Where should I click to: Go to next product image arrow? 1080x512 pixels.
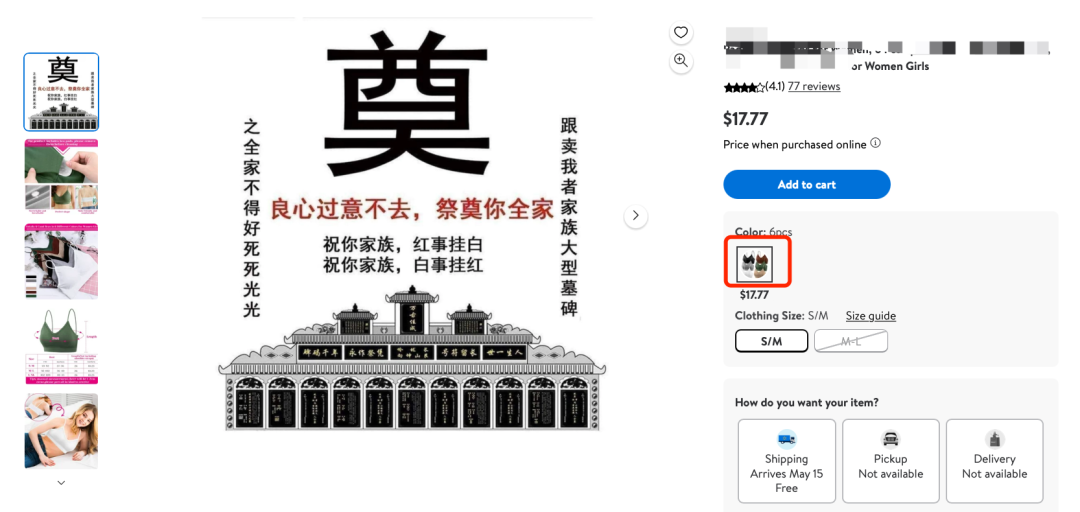pos(636,216)
